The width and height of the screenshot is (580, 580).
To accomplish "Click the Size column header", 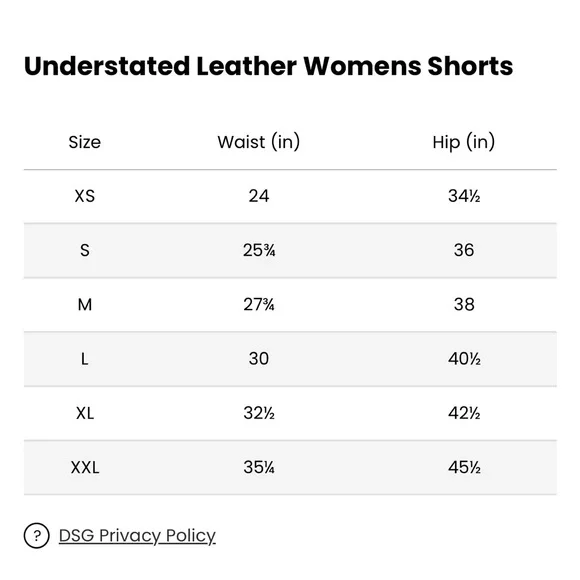I will [85, 142].
